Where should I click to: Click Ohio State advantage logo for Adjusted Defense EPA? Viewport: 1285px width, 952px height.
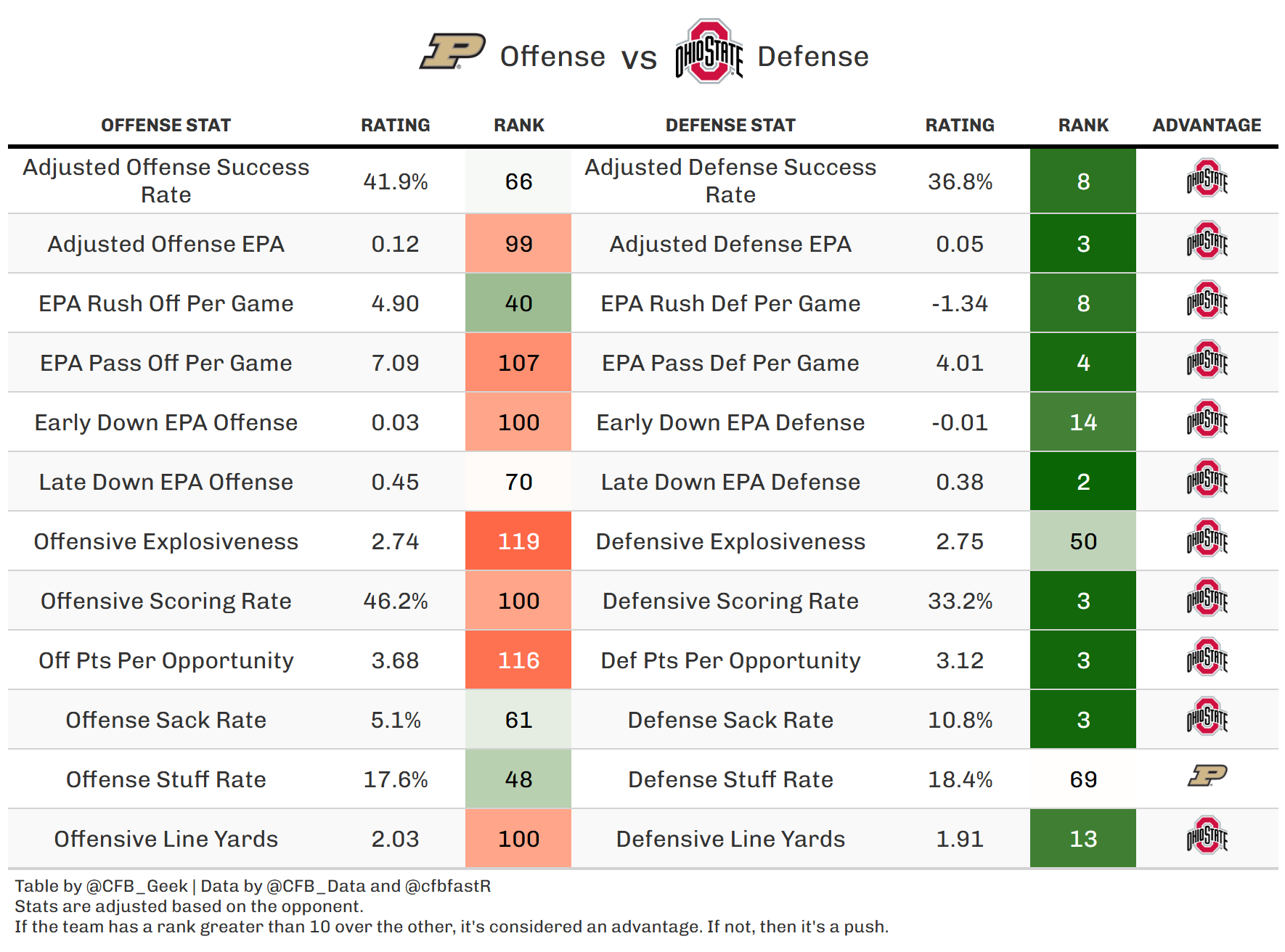pos(1207,241)
